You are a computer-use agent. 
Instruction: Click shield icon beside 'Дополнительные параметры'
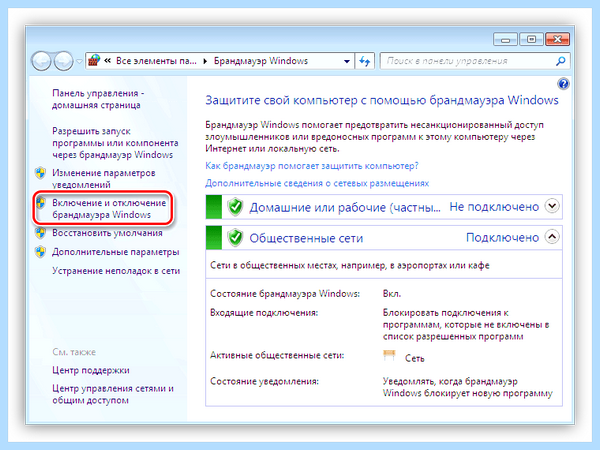(40, 252)
